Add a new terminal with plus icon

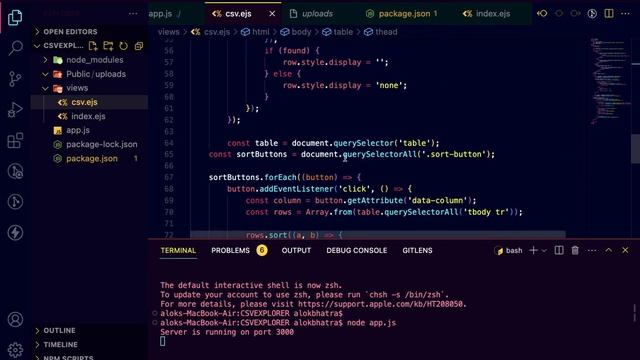[x=533, y=250]
